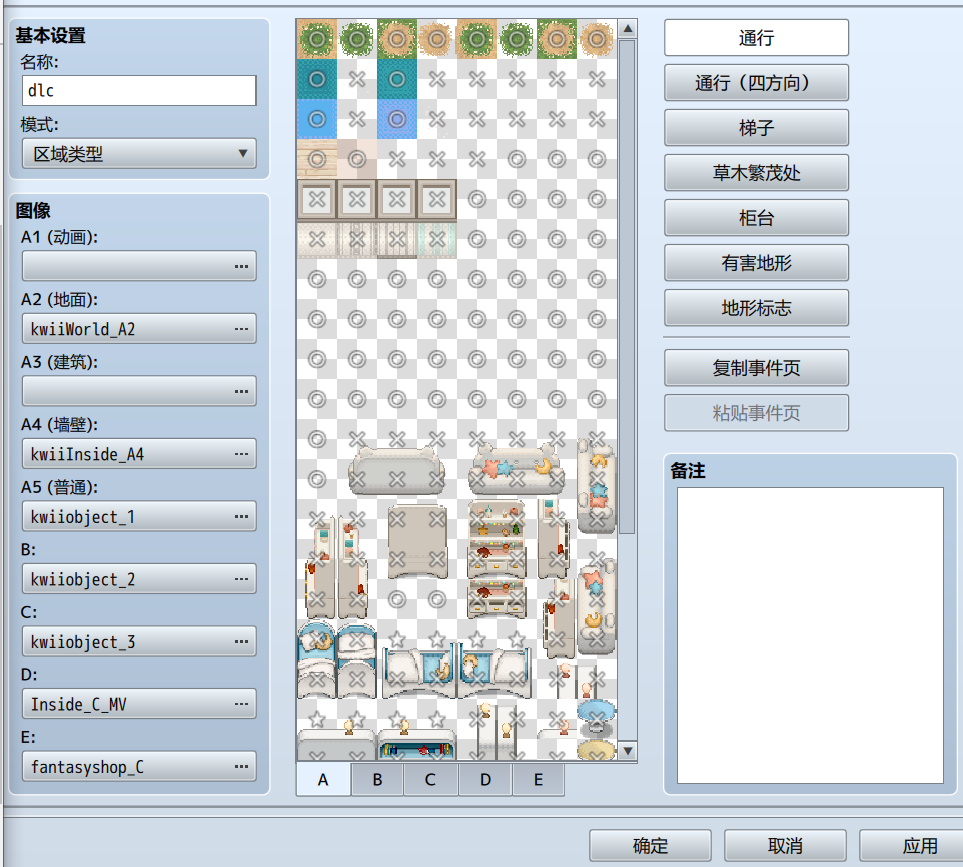Toggle passage on pink-beige floor tile
Viewport: 963px width, 867px height.
(357, 159)
